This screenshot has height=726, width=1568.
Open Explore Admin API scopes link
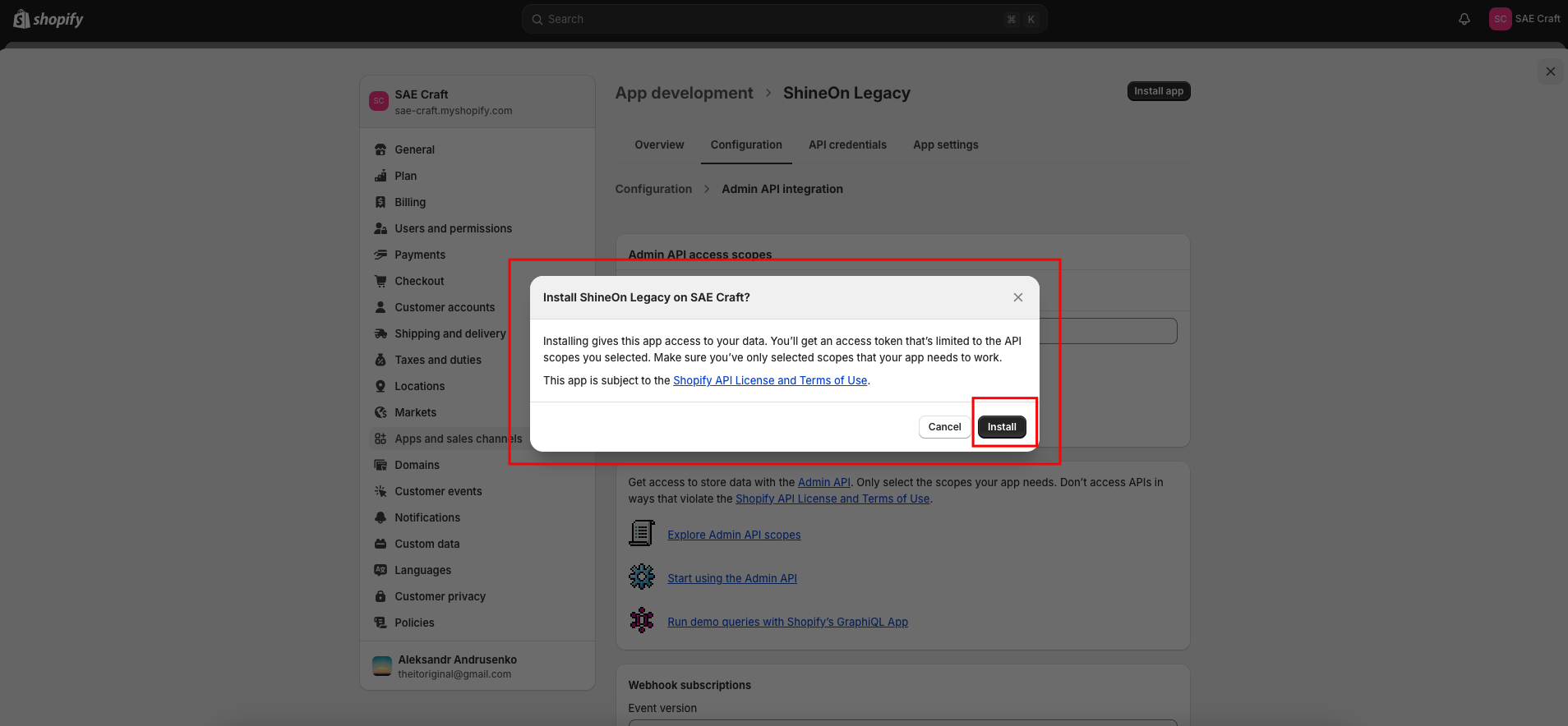coord(734,535)
